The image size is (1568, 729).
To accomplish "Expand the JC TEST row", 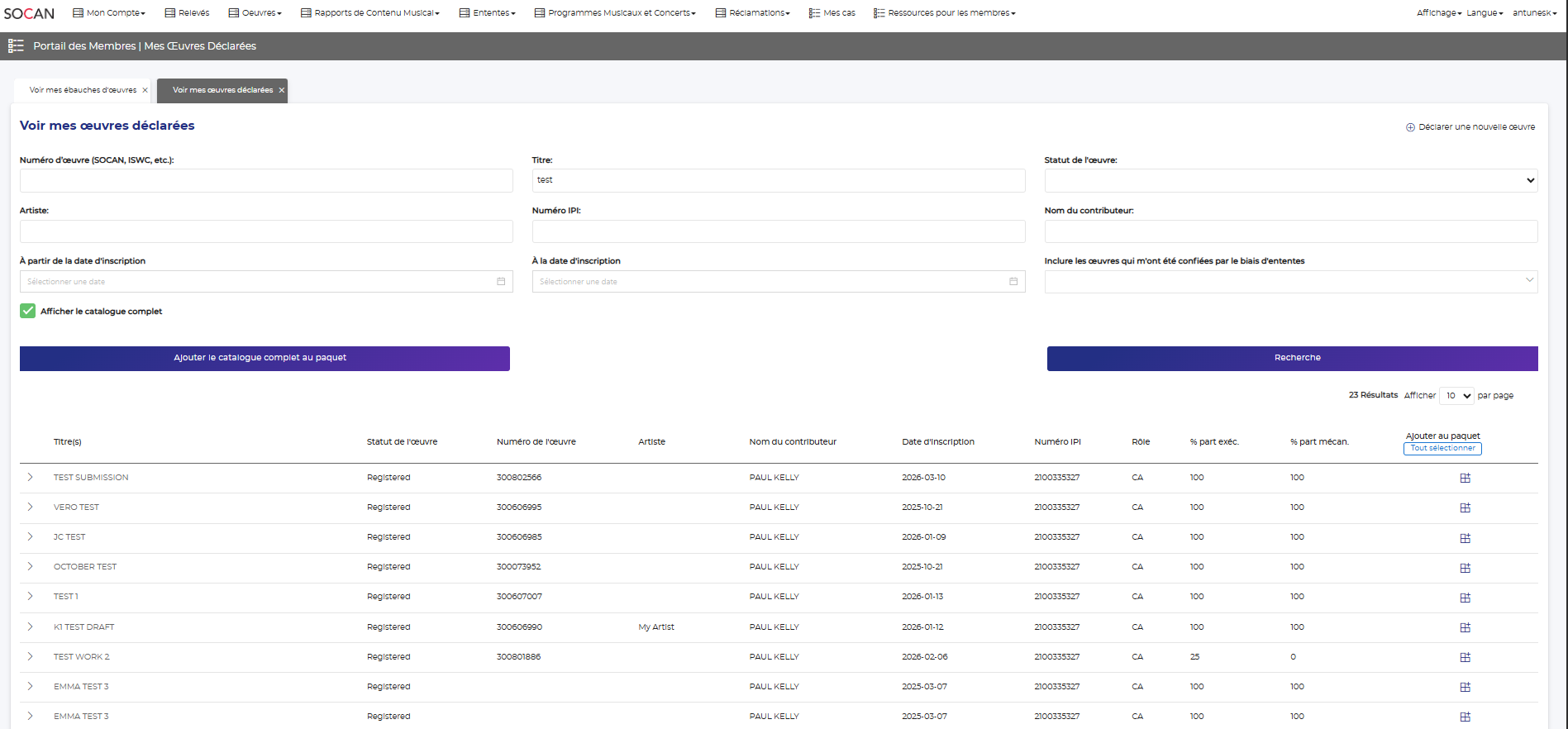I will point(31,537).
